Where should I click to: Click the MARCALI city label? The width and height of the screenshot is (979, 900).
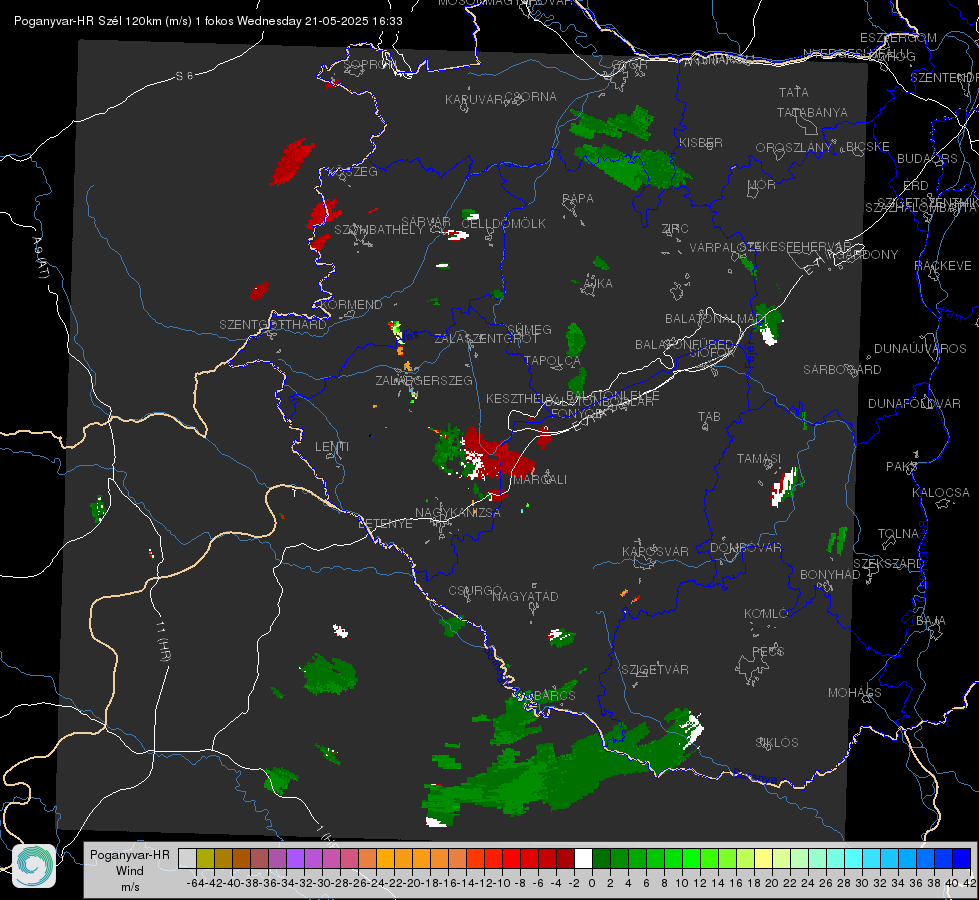click(539, 479)
